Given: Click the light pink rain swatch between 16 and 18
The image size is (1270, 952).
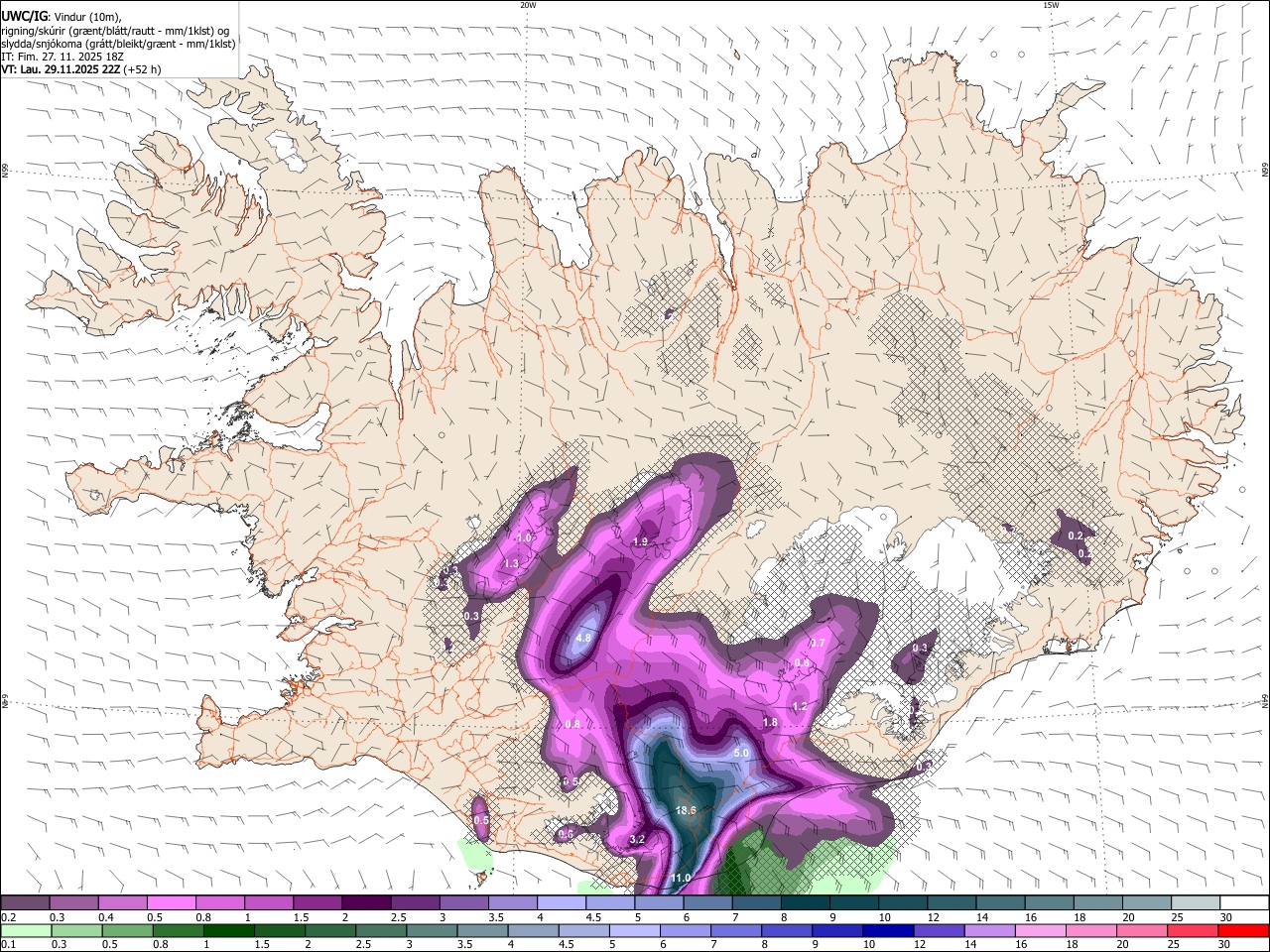Looking at the screenshot, I should tap(1039, 930).
